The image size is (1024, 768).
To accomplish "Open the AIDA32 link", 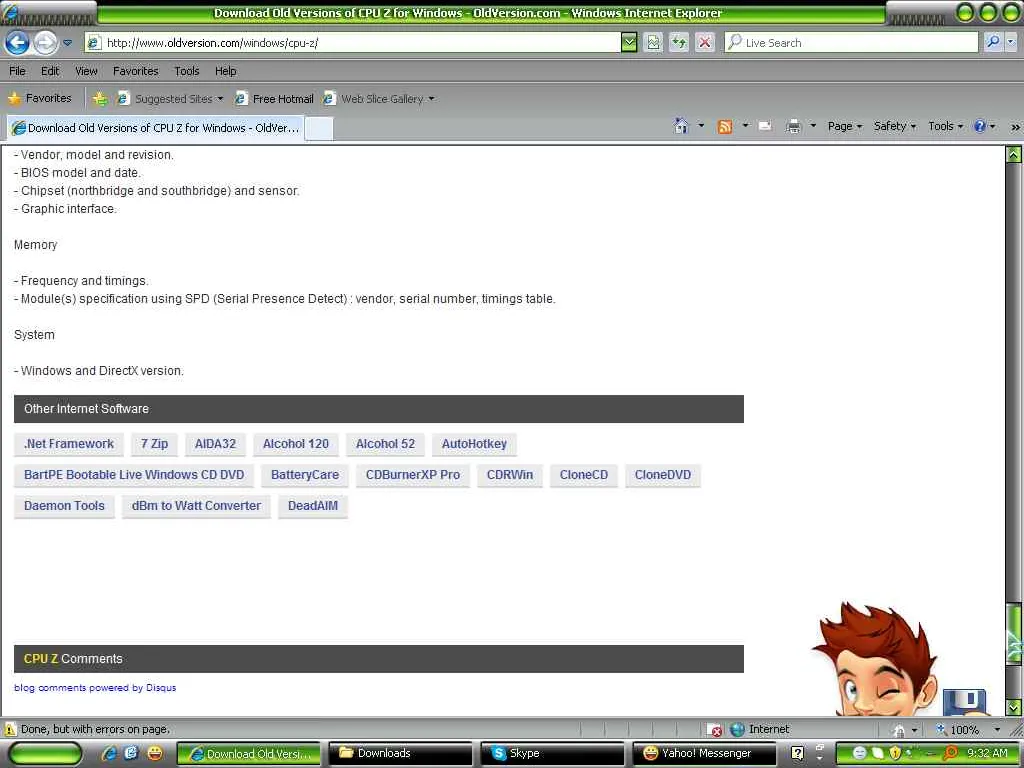I will (215, 444).
